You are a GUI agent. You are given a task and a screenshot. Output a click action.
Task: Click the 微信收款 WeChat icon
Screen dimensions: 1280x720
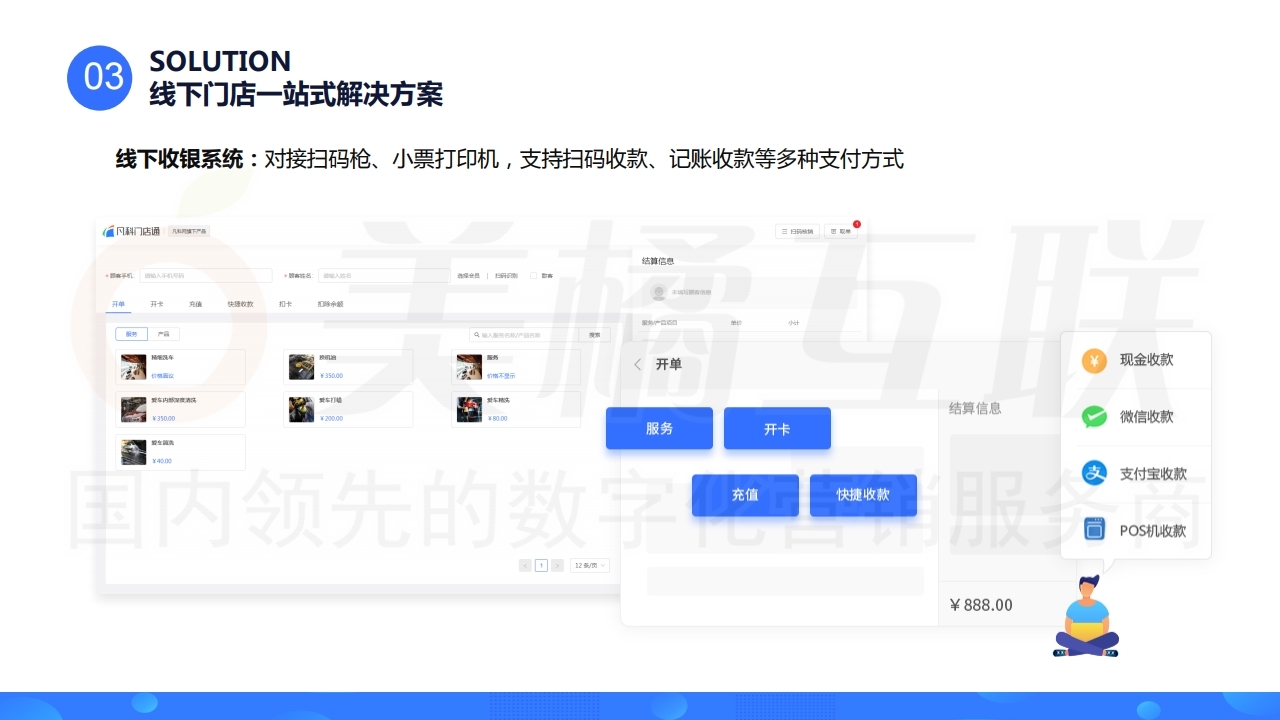(x=1094, y=417)
